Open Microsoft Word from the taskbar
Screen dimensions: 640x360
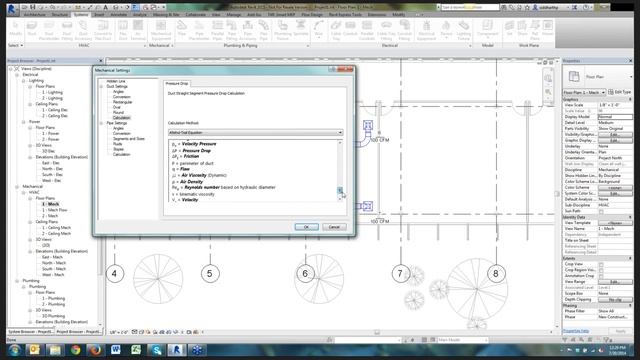click(x=116, y=350)
